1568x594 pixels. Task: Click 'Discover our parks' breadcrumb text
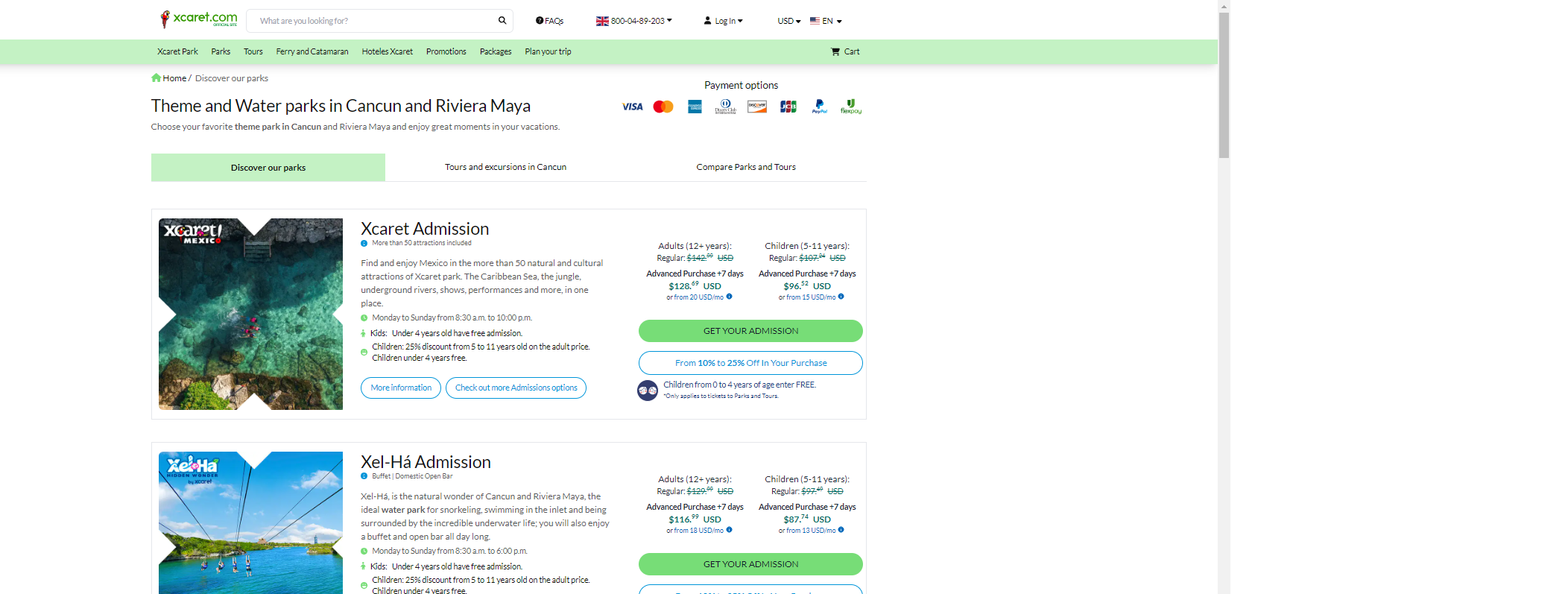[232, 78]
